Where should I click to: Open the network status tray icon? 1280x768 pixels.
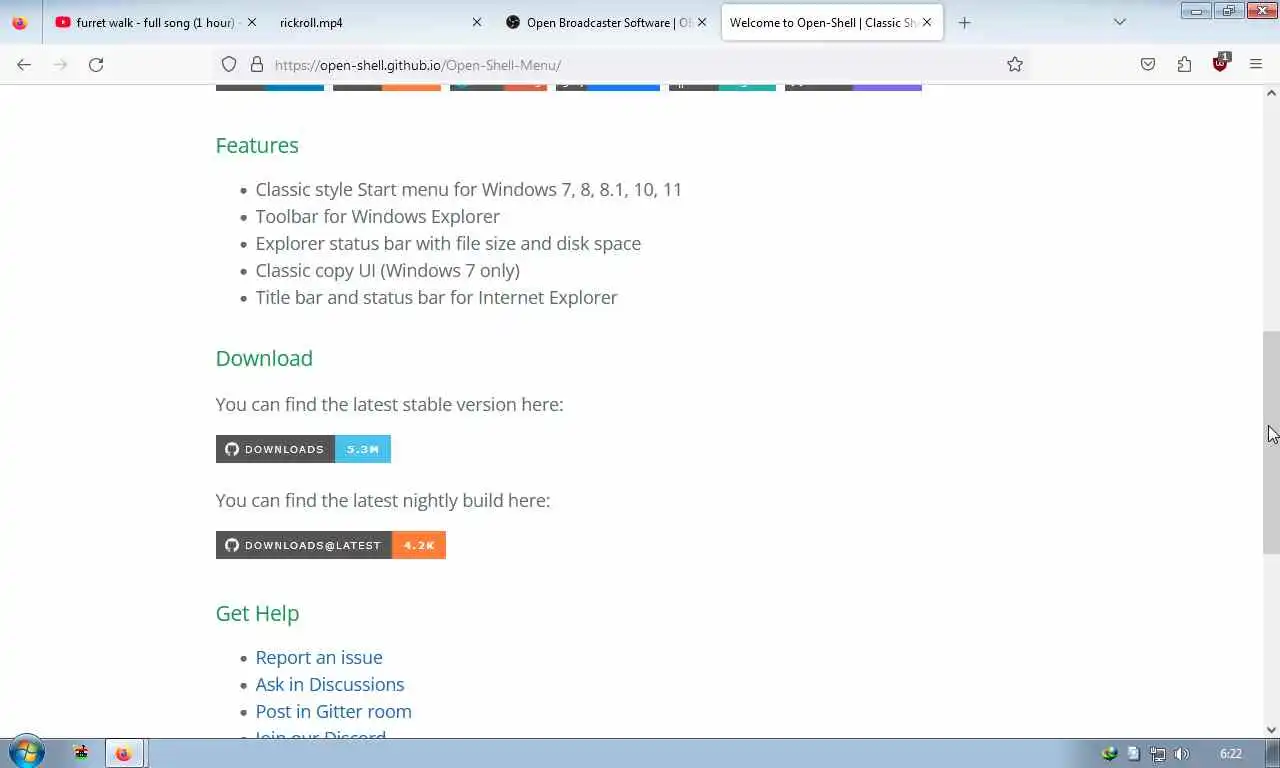click(x=1158, y=754)
